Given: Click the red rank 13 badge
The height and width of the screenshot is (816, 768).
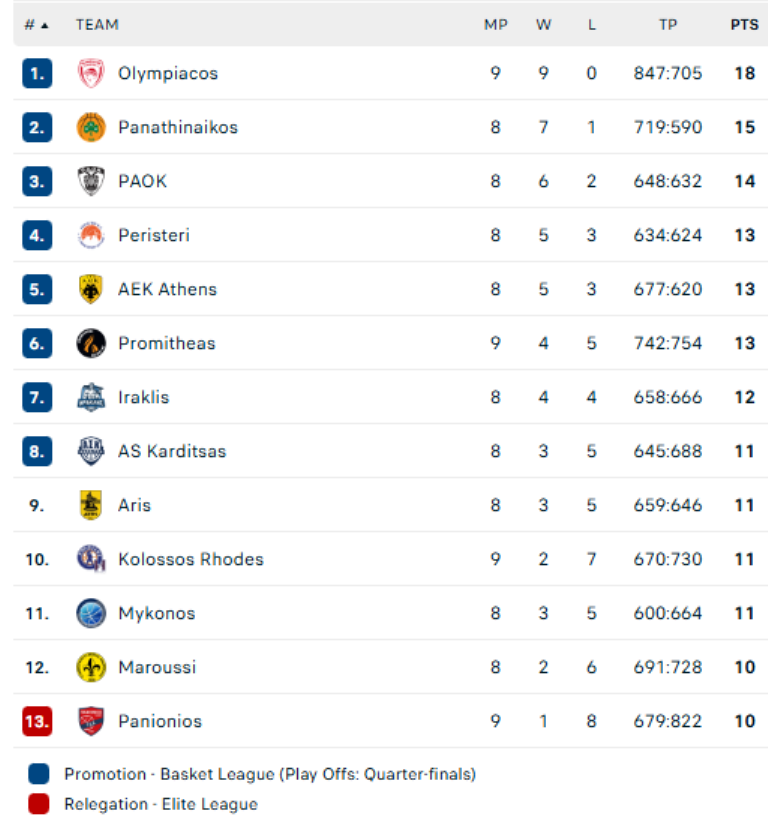Looking at the screenshot, I should point(37,721).
